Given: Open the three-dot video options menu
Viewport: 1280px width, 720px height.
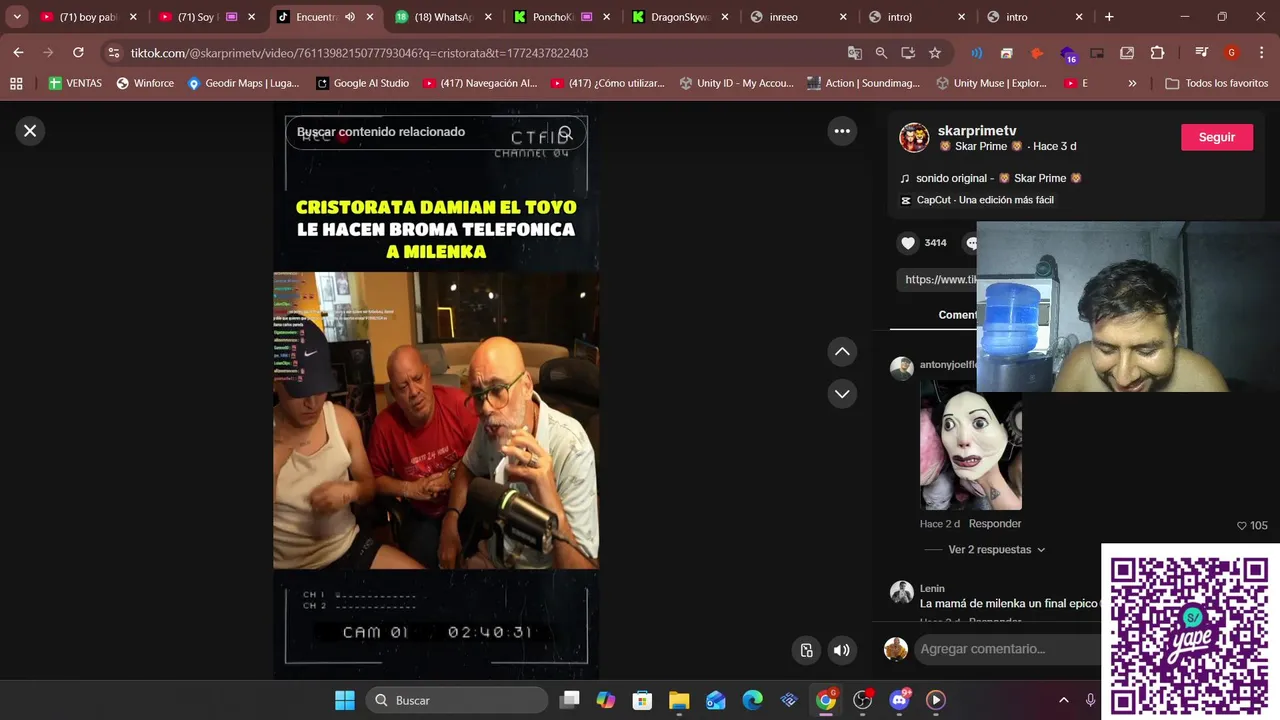Looking at the screenshot, I should tap(842, 131).
